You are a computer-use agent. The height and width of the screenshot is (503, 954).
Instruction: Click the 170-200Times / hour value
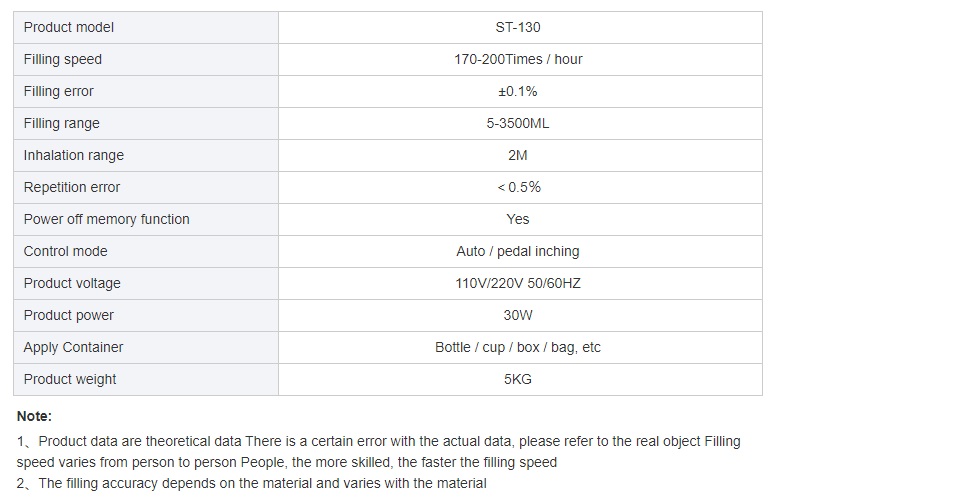pyautogui.click(x=518, y=60)
